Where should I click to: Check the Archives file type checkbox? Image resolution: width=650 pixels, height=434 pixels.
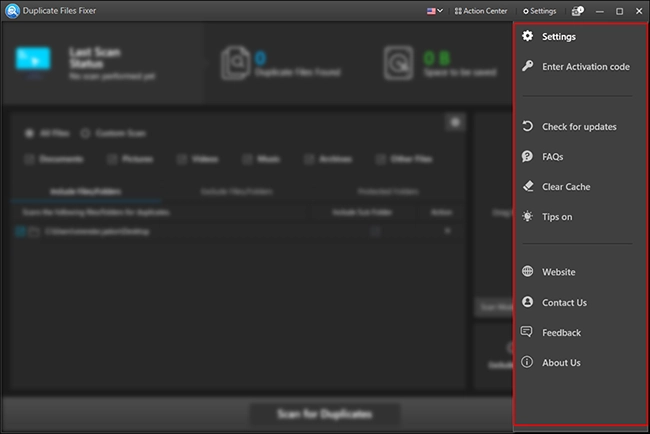coord(309,159)
